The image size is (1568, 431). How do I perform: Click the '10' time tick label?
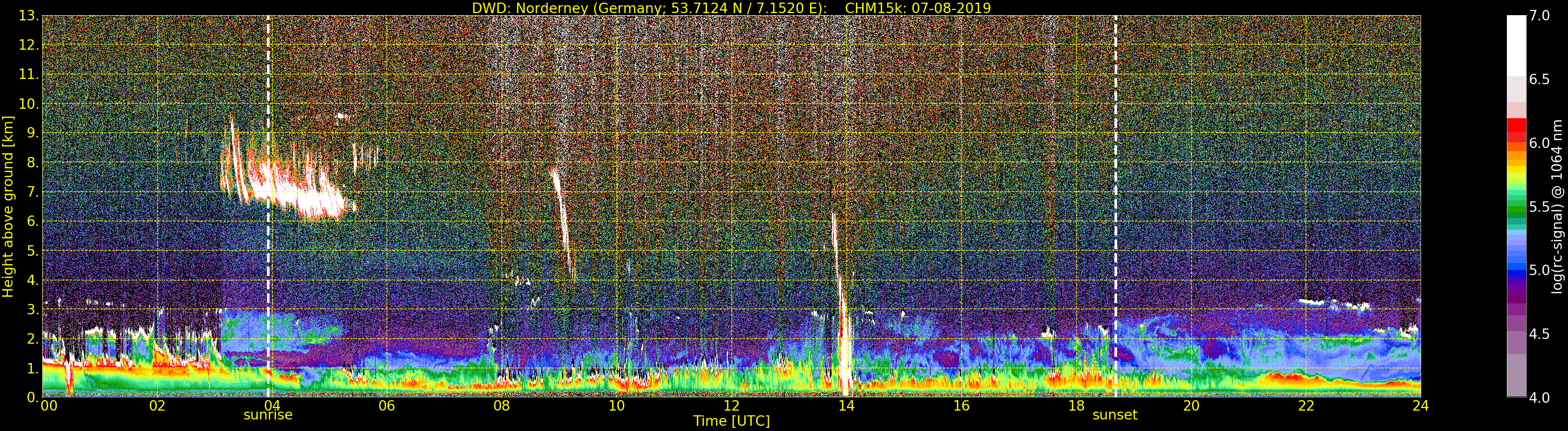(617, 405)
